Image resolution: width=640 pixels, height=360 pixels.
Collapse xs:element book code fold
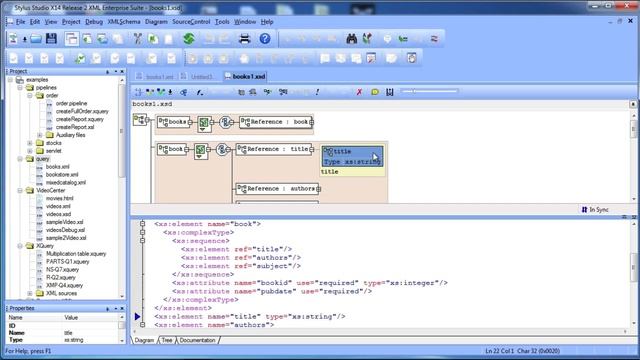pos(142,224)
